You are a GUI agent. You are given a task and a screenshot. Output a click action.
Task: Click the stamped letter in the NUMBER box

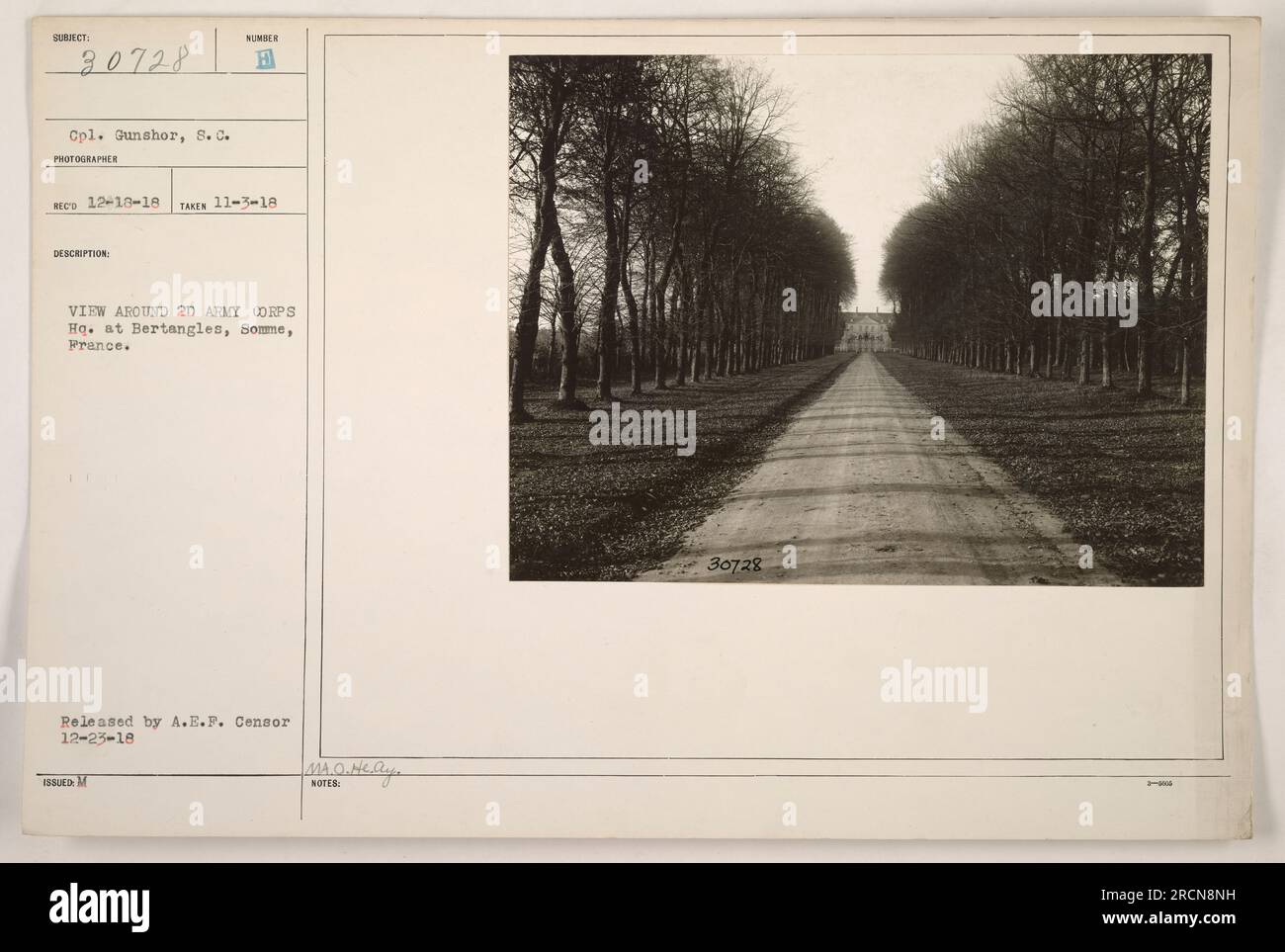click(266, 59)
